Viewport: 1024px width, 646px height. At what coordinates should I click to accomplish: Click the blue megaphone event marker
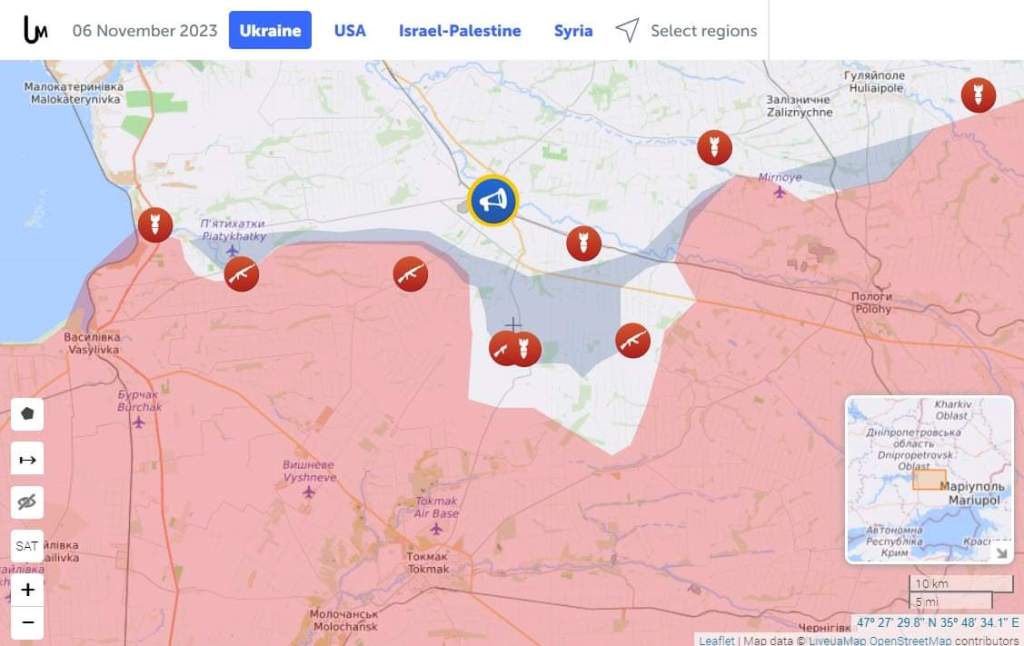tap(492, 201)
